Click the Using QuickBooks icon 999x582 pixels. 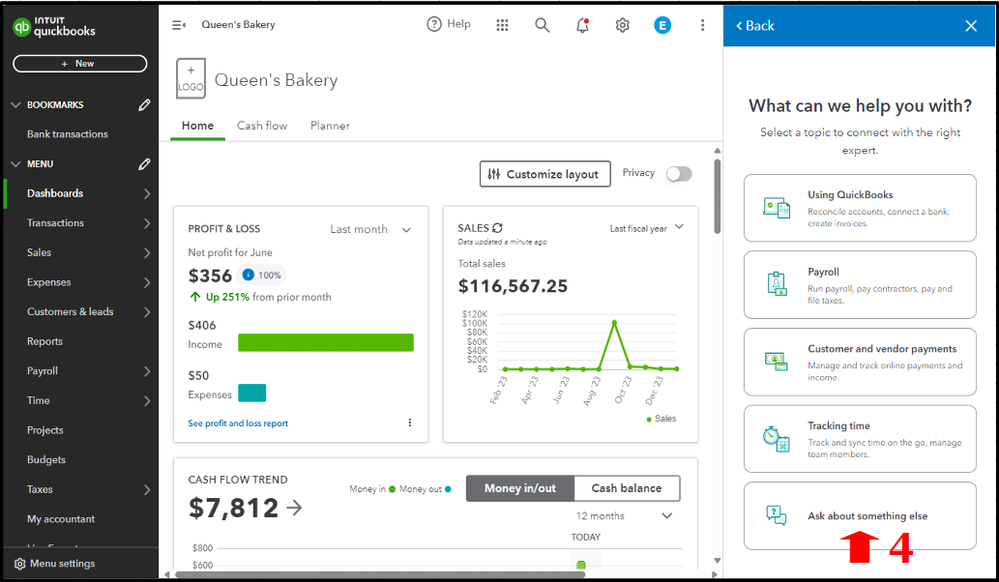tap(777, 208)
